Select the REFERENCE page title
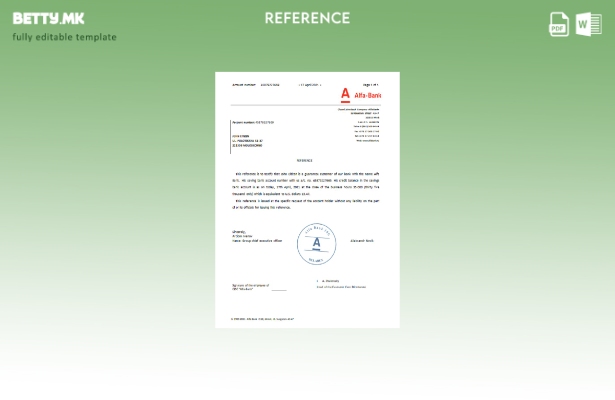615x400 pixels. (307, 18)
